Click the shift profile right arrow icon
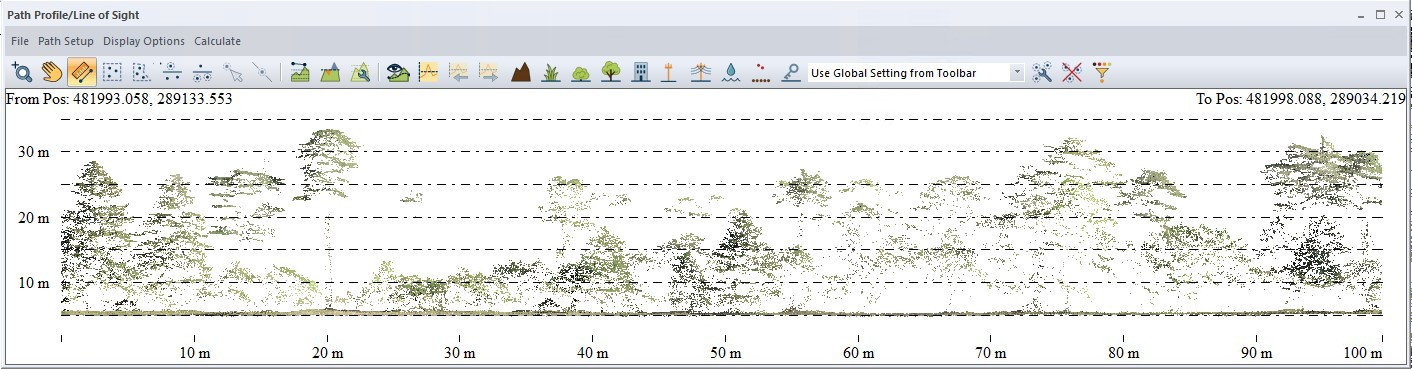Screen dimensions: 1412x369 pos(489,72)
